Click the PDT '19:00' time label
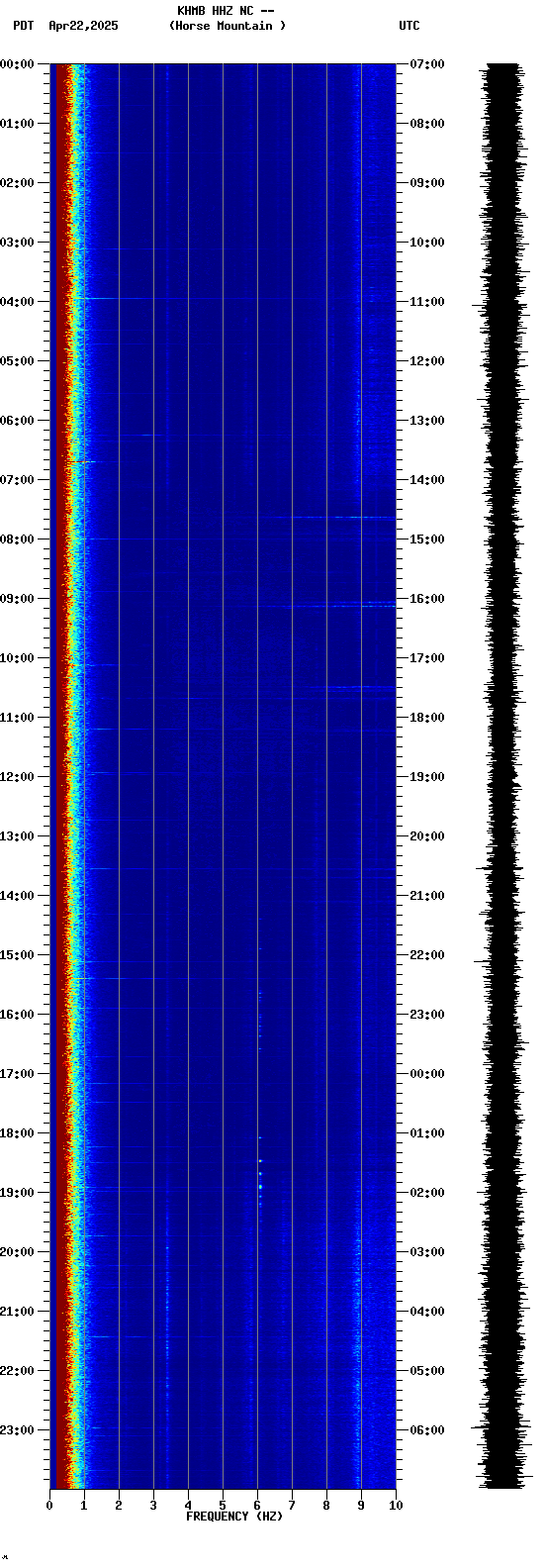Screen dimensions: 546x1568 click(x=17, y=1193)
